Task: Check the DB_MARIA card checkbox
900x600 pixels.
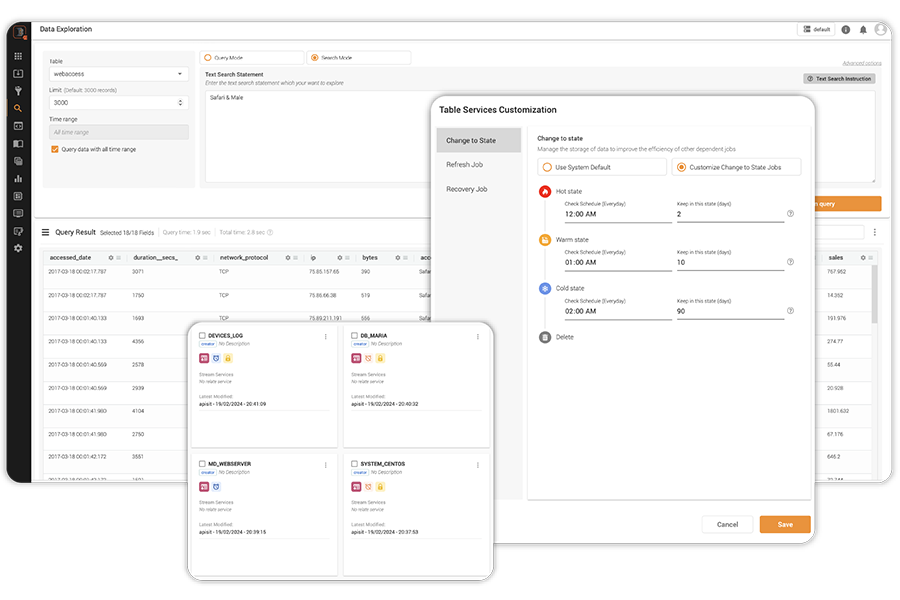Action: pyautogui.click(x=354, y=335)
